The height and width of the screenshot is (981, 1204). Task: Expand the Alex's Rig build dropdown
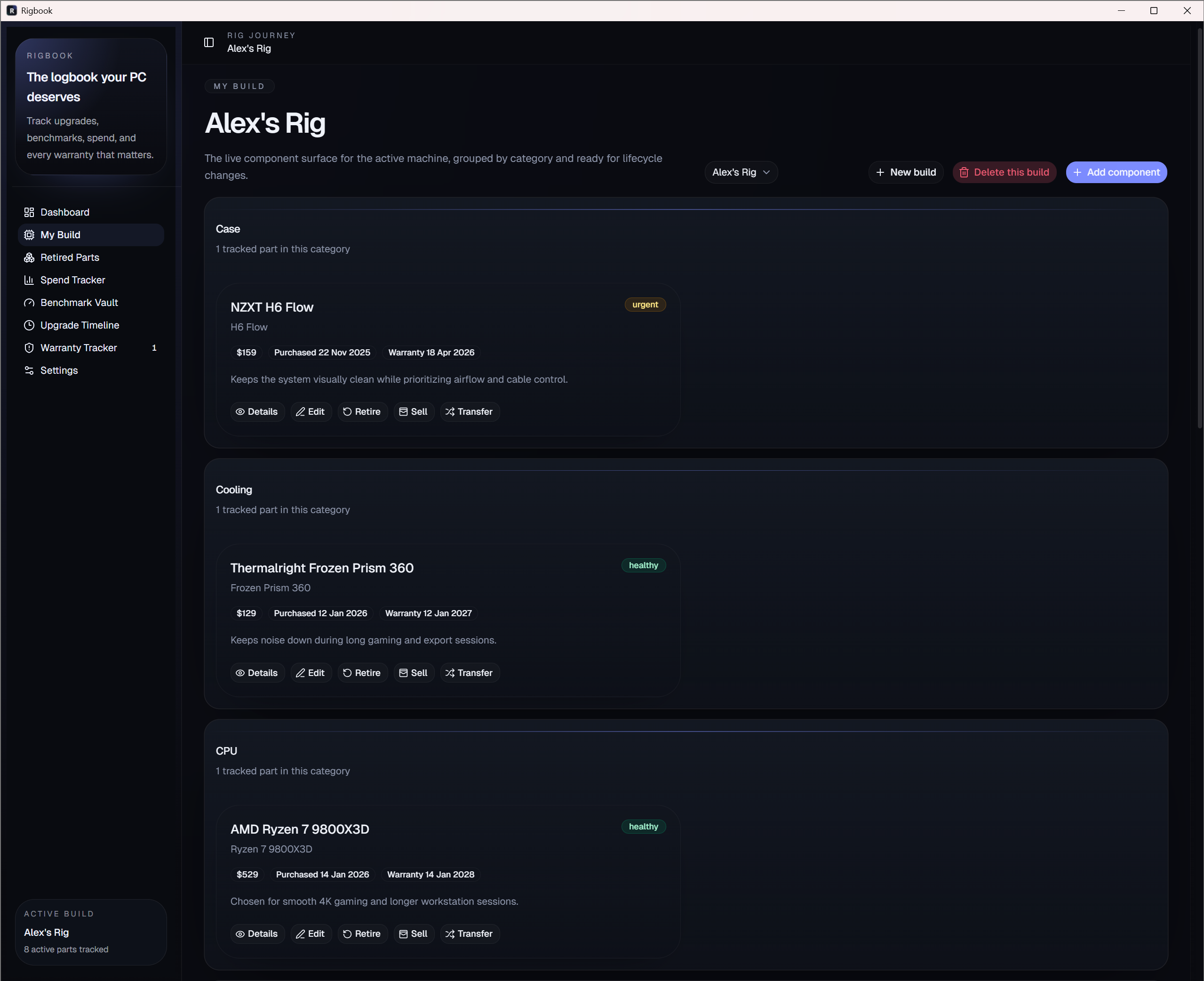click(x=734, y=172)
